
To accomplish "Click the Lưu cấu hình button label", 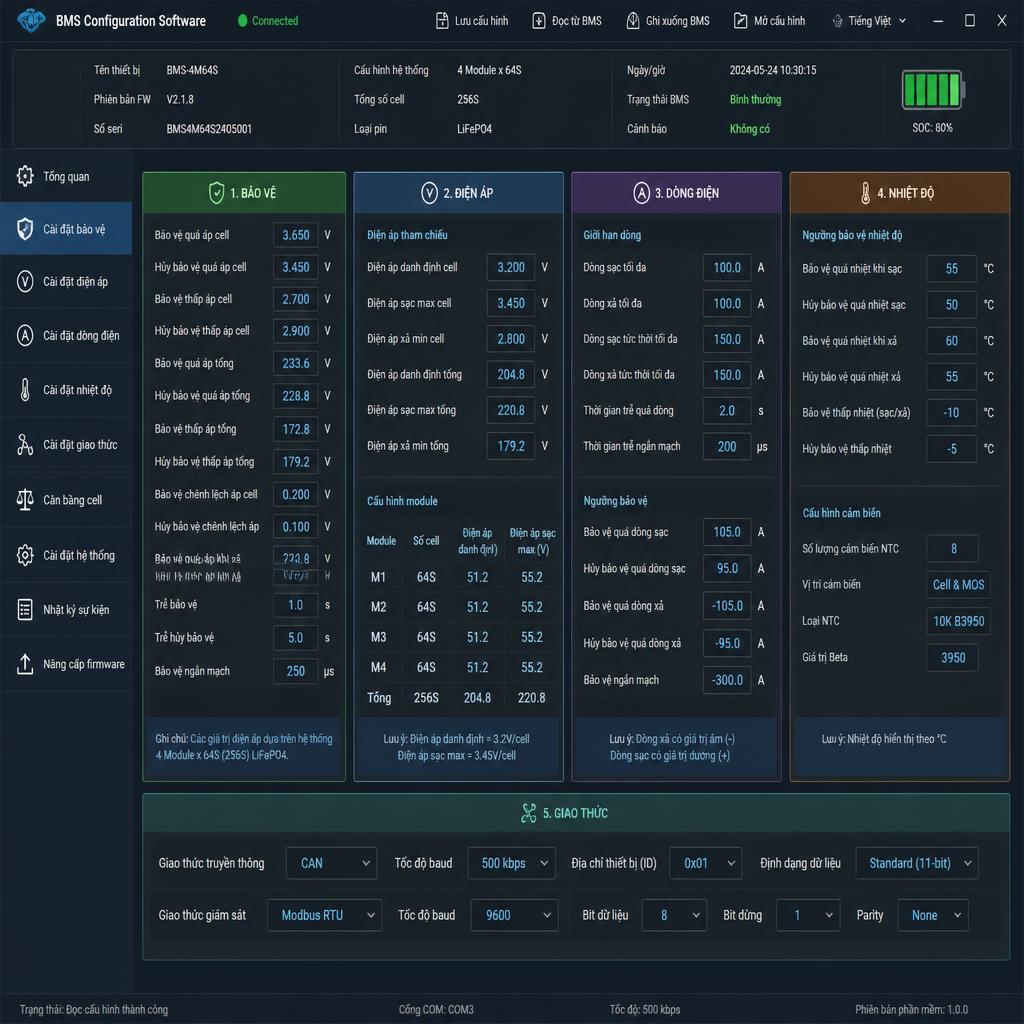I will (481, 21).
